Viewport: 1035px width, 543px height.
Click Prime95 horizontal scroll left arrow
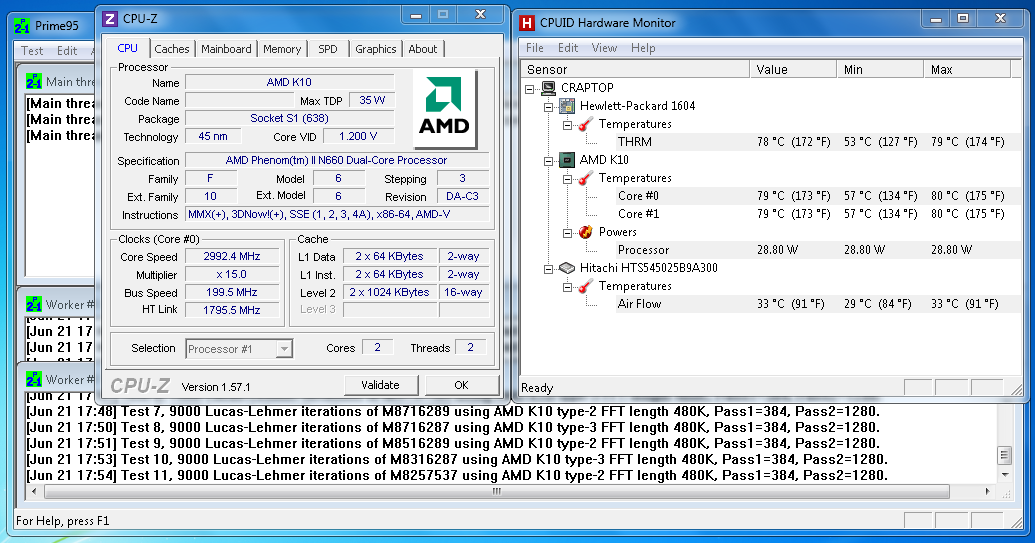click(x=34, y=492)
